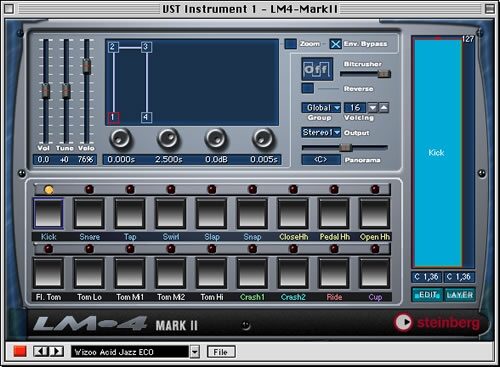Enable the Zoom checkbox
The width and height of the screenshot is (500, 367).
pyautogui.click(x=291, y=44)
